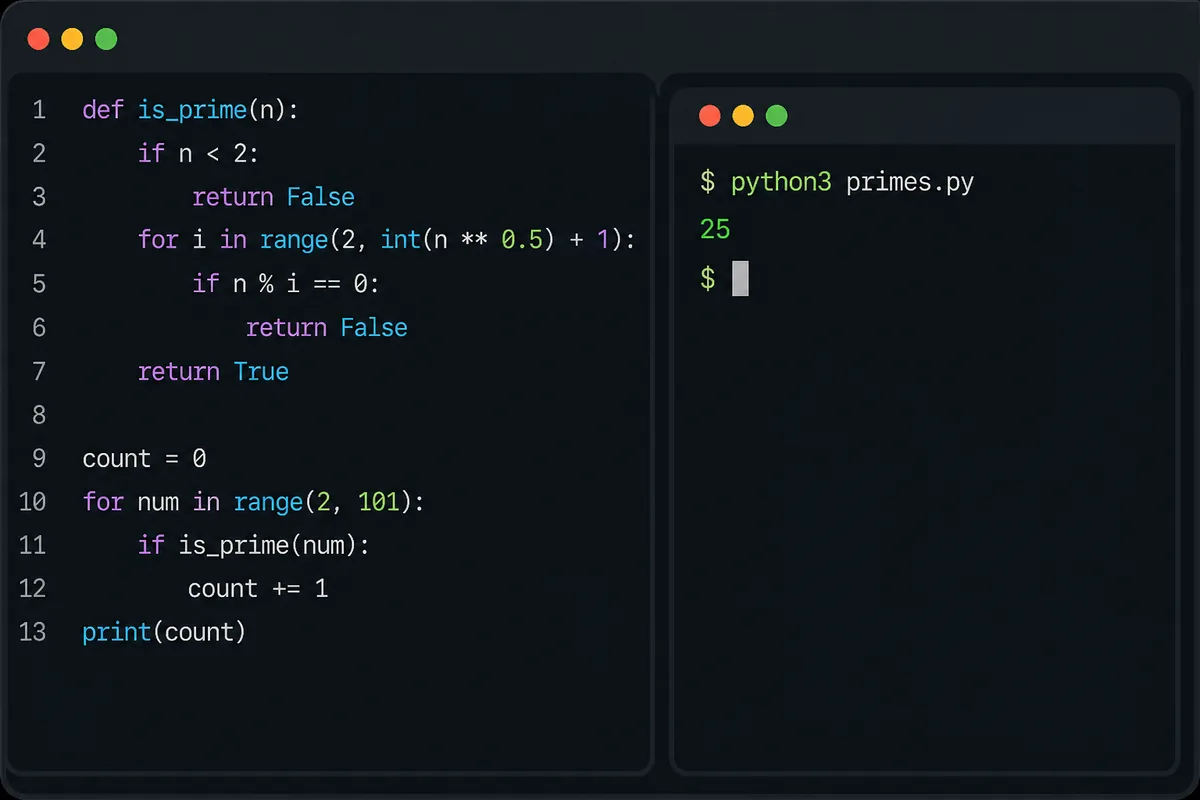
Task: Click line number 13 in the gutter
Action: coord(33,632)
